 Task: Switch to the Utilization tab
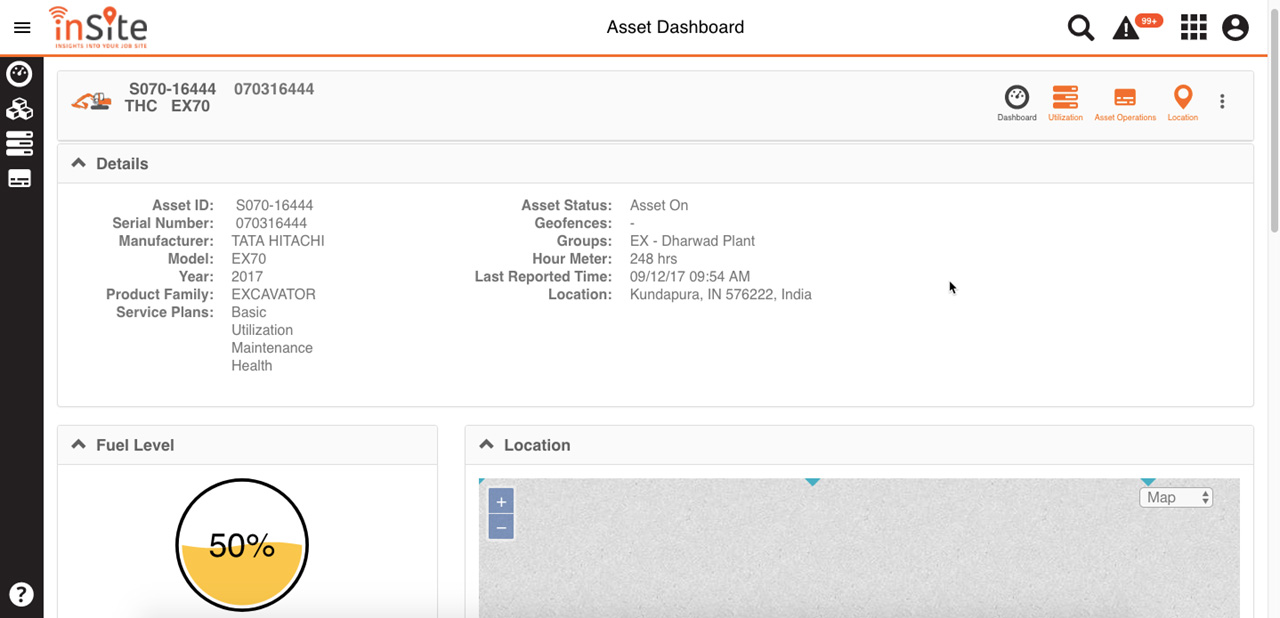(1065, 104)
